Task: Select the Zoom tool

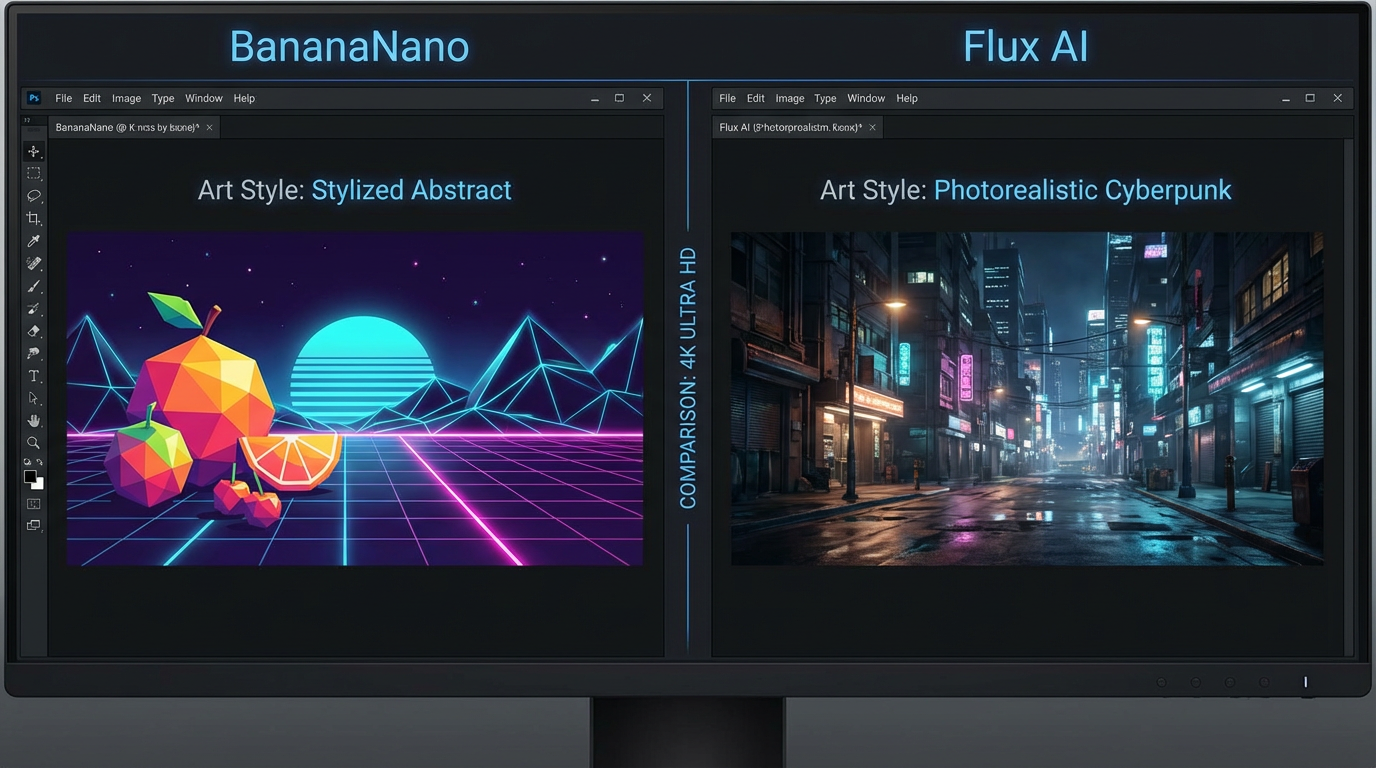Action: 33,442
